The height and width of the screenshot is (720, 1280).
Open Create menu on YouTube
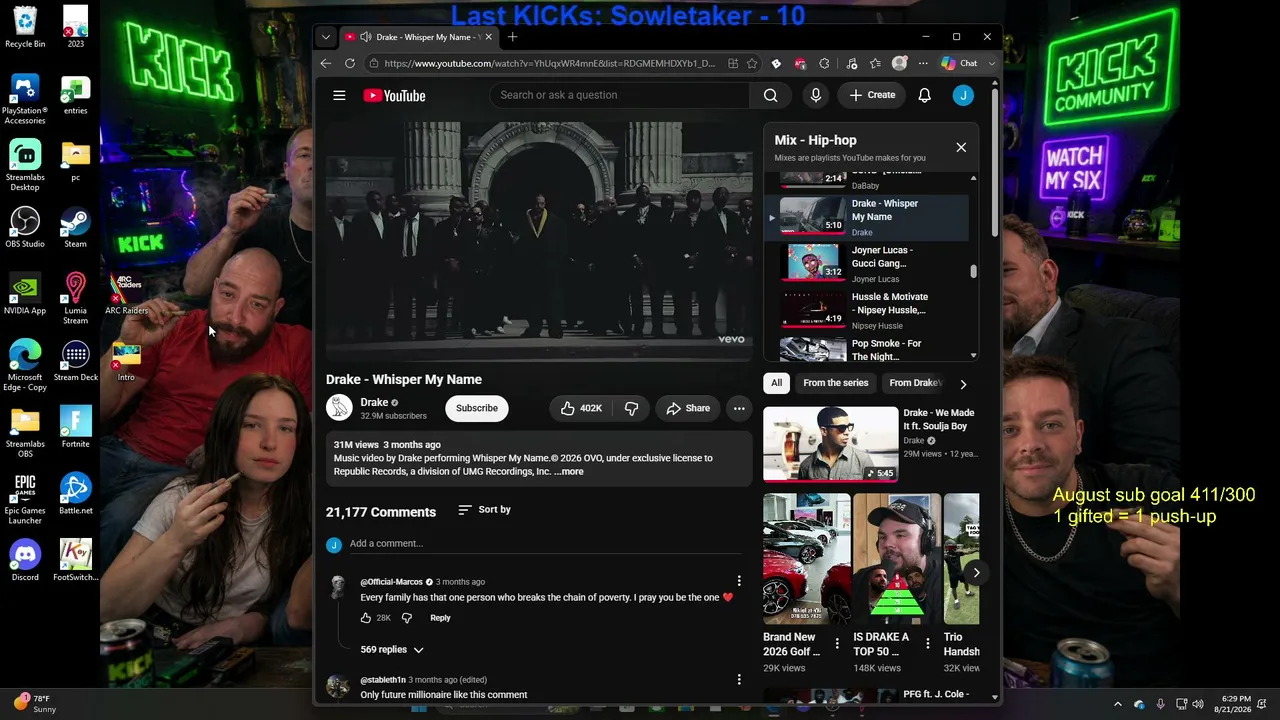pos(873,95)
